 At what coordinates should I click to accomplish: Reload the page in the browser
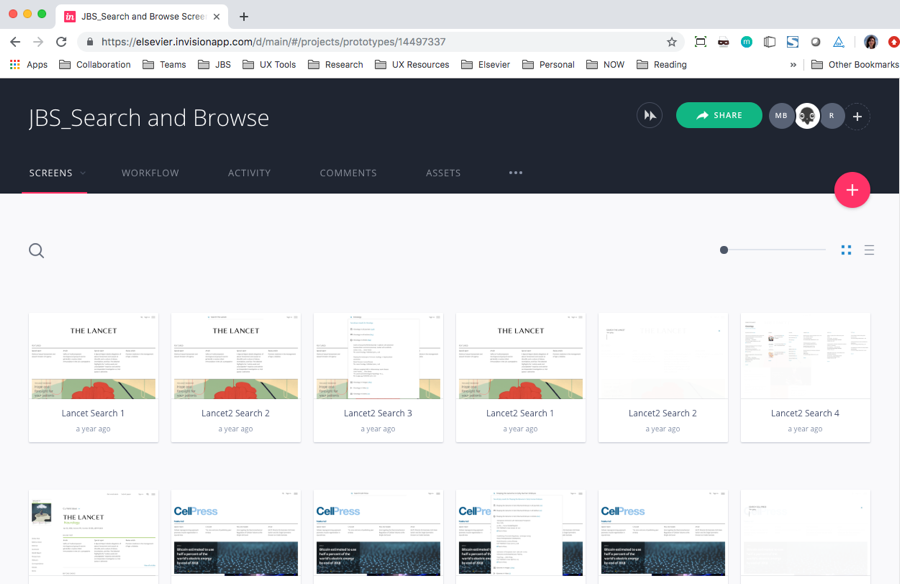[61, 42]
